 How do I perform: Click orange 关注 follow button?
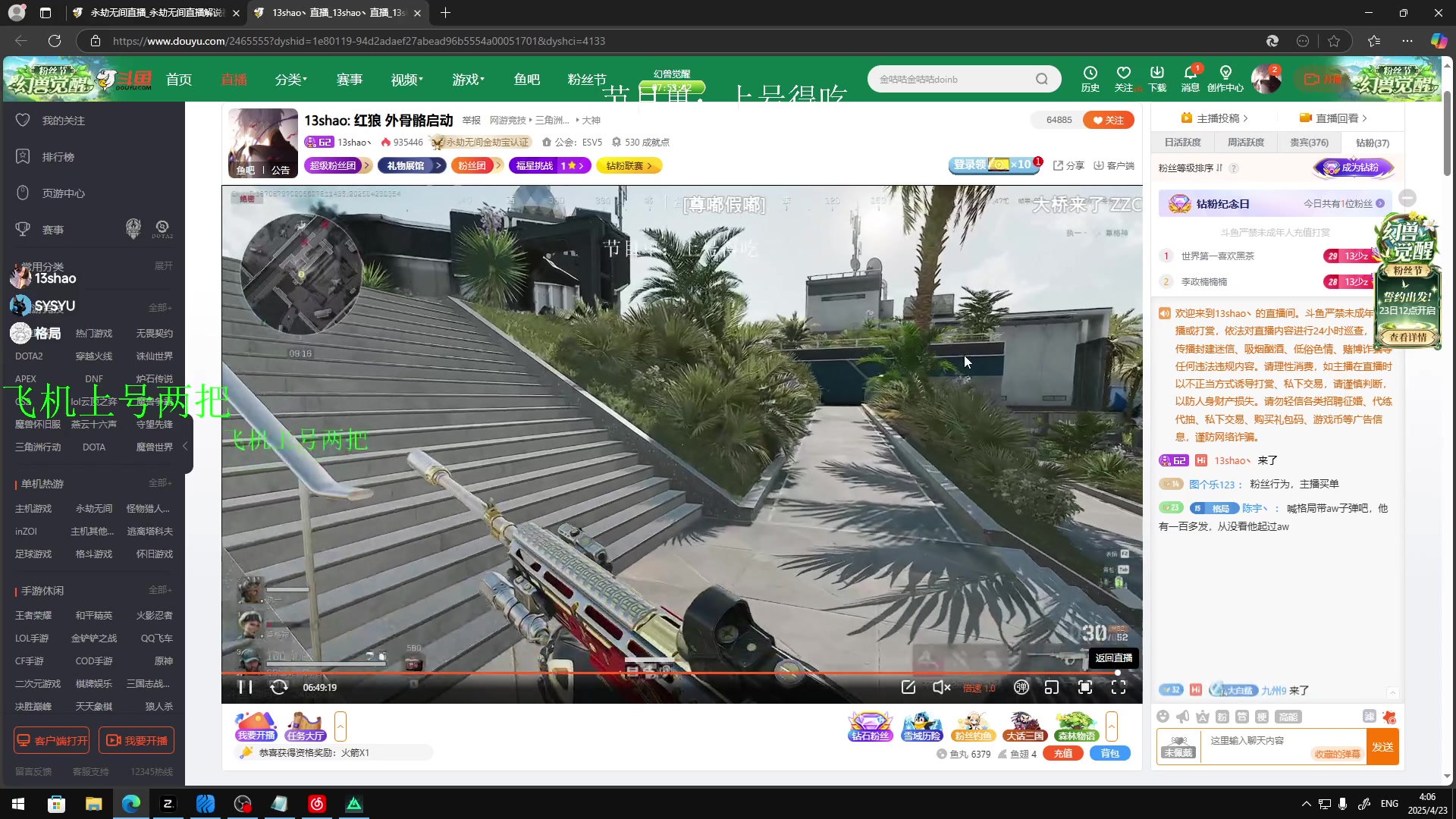(1109, 120)
